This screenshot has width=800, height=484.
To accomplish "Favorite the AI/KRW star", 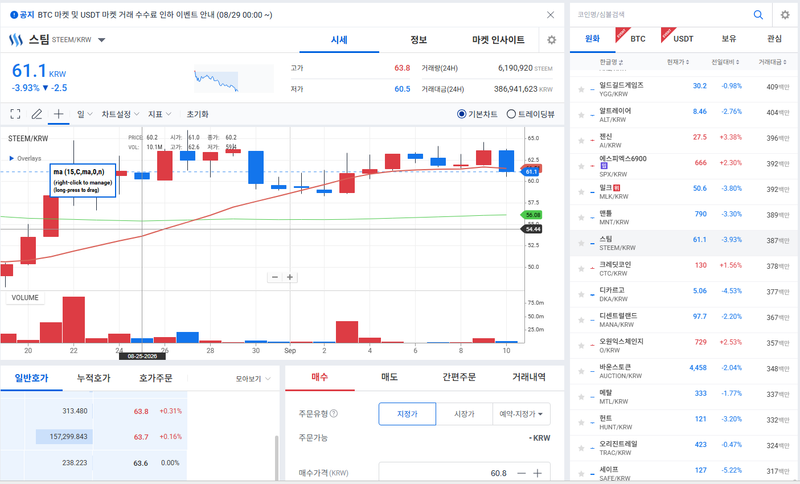I will coord(581,140).
